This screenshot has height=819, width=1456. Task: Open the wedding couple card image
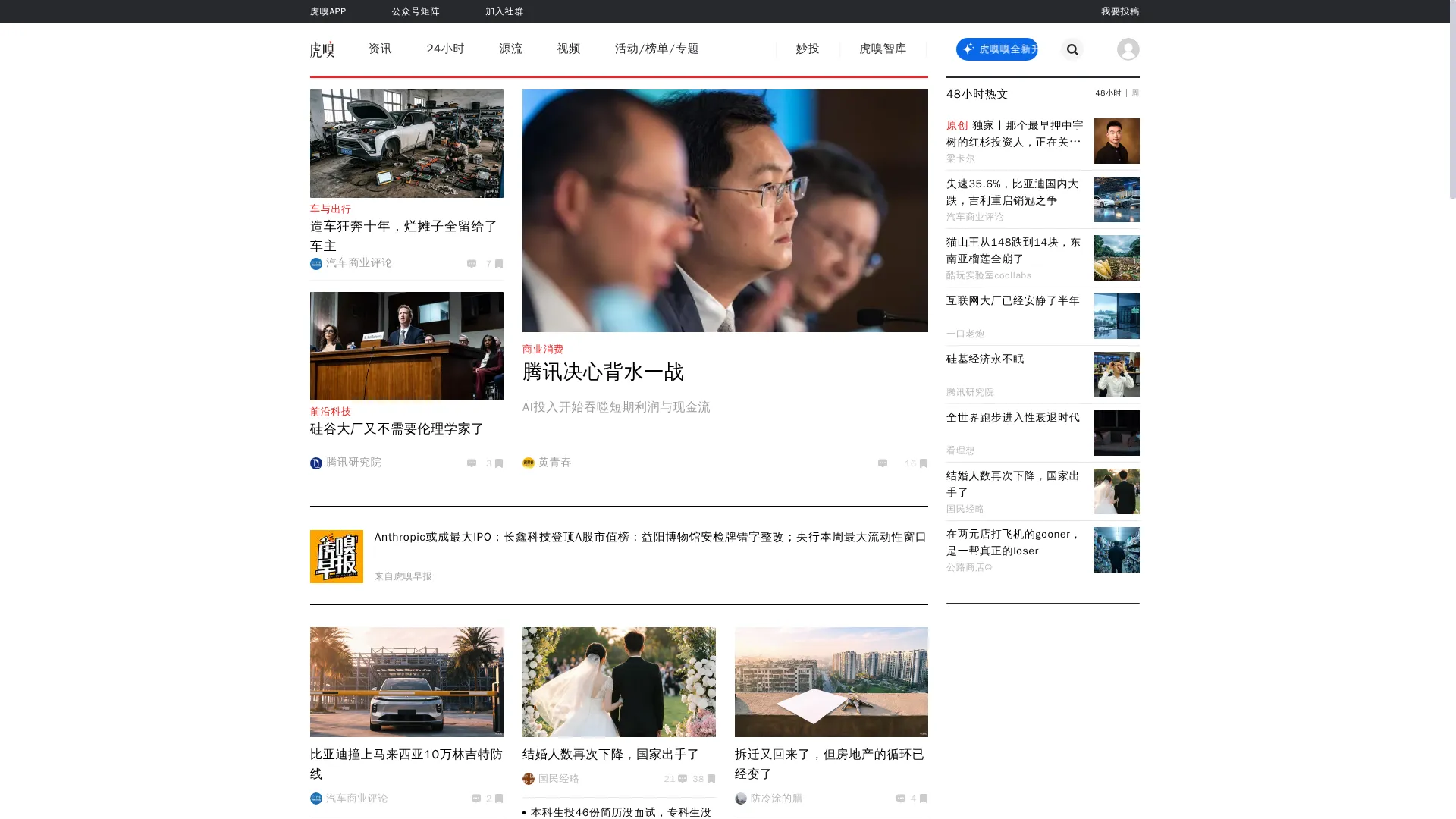(x=619, y=682)
